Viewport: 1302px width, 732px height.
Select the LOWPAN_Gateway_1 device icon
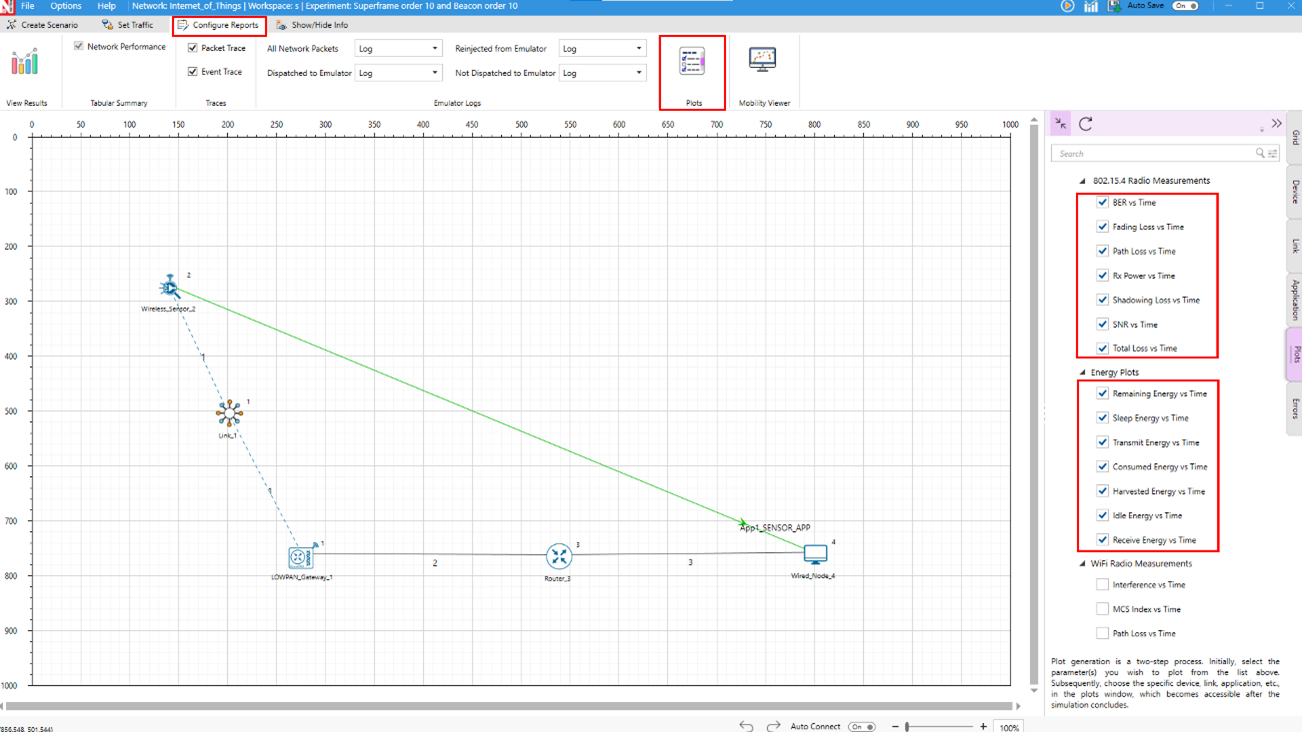299,557
